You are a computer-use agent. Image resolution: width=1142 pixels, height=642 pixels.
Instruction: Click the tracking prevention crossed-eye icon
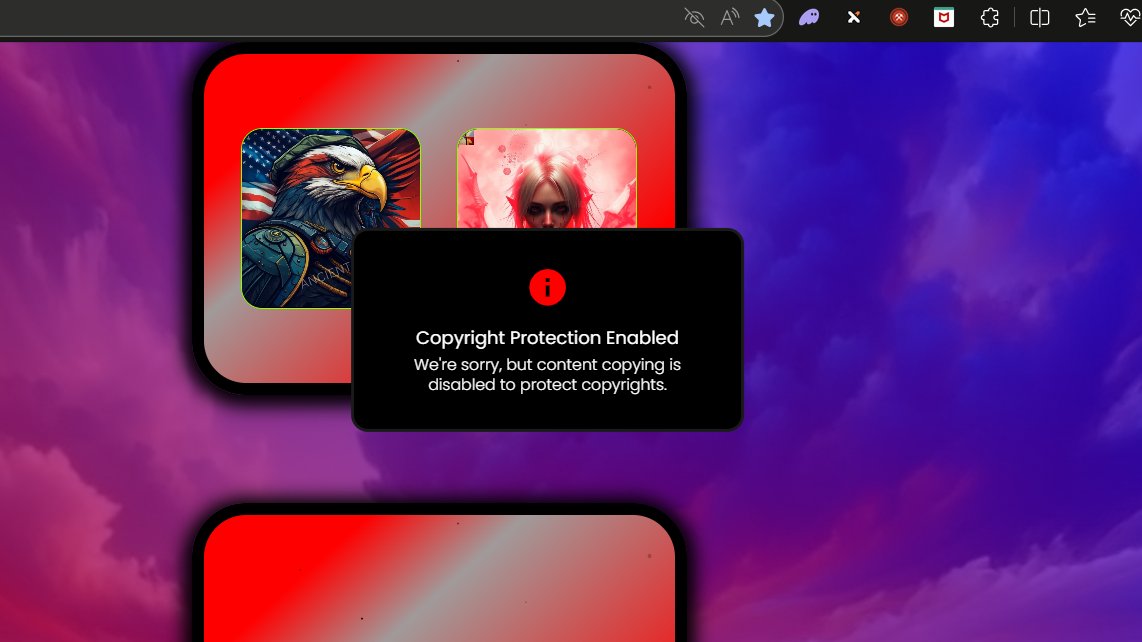click(x=694, y=17)
